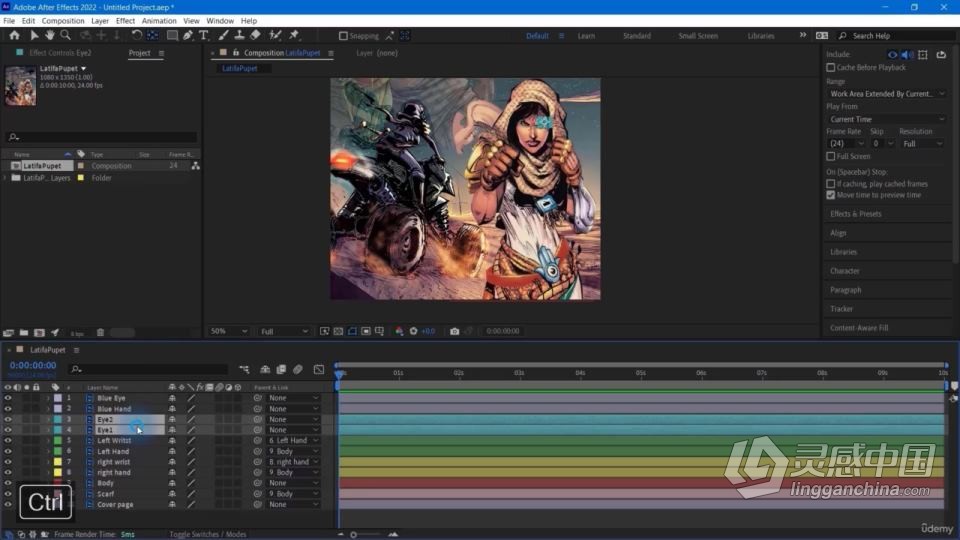
Task: Select the Puppet Pin tool
Action: (294, 36)
